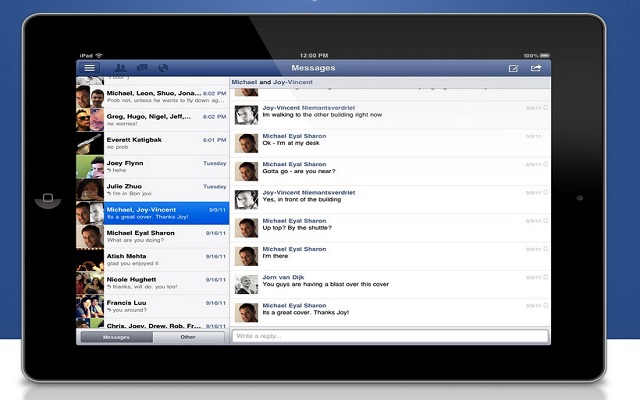This screenshot has width=640, height=400.
Task: Click Michael Eyal Sharon name above 'Ok - I'm at my desk'
Action: (x=294, y=136)
